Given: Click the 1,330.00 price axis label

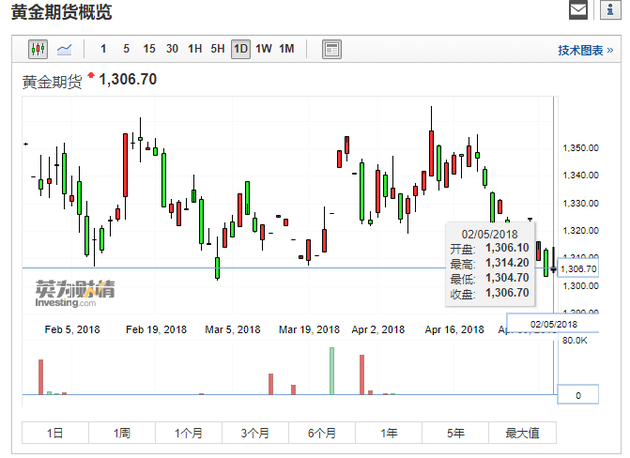Looking at the screenshot, I should (x=581, y=203).
